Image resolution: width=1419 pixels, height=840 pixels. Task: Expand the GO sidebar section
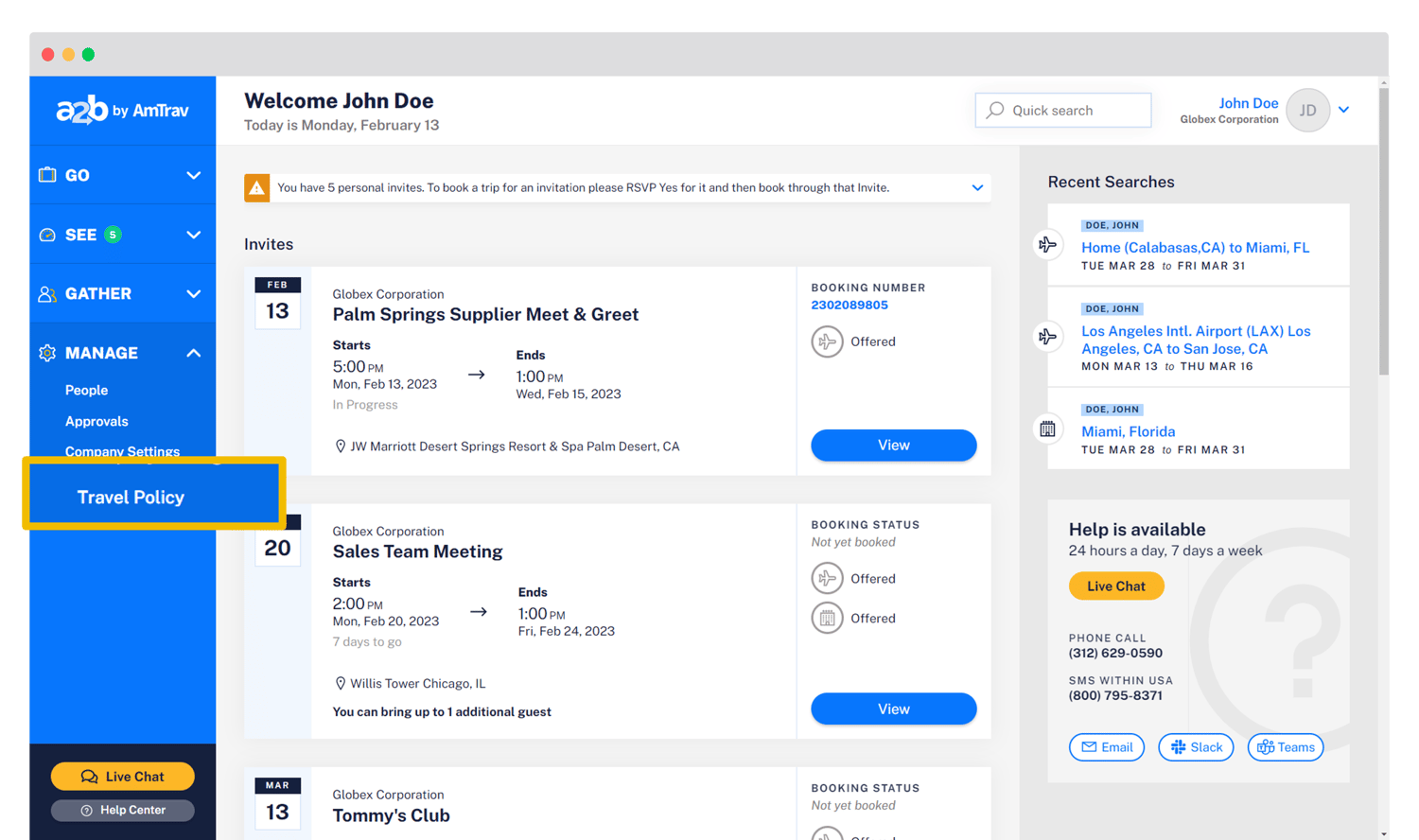point(193,175)
